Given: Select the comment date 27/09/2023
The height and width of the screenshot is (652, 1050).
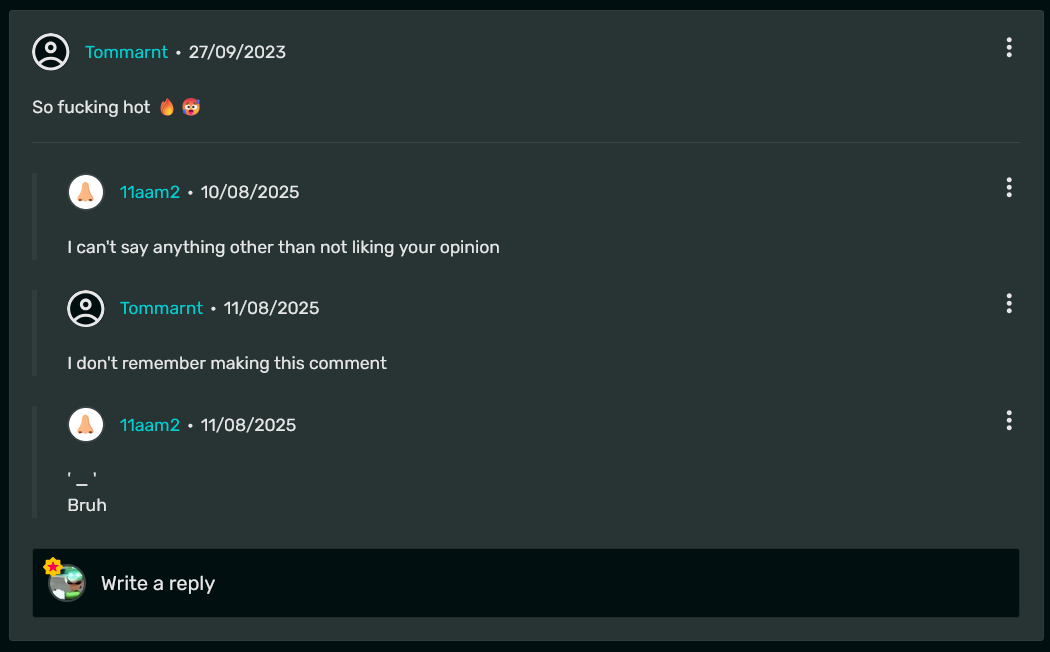Looking at the screenshot, I should [237, 52].
